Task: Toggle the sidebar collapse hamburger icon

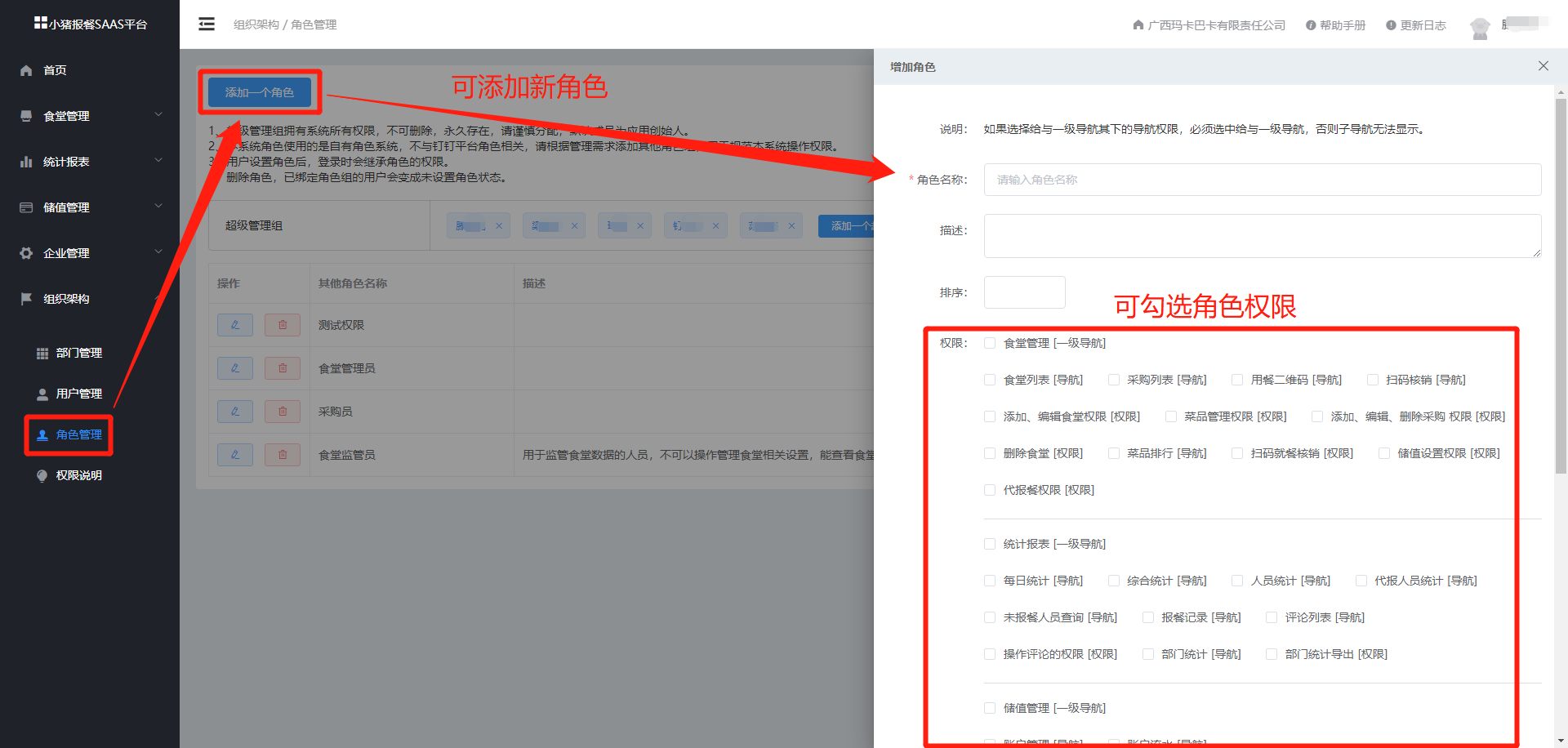Action: (207, 24)
